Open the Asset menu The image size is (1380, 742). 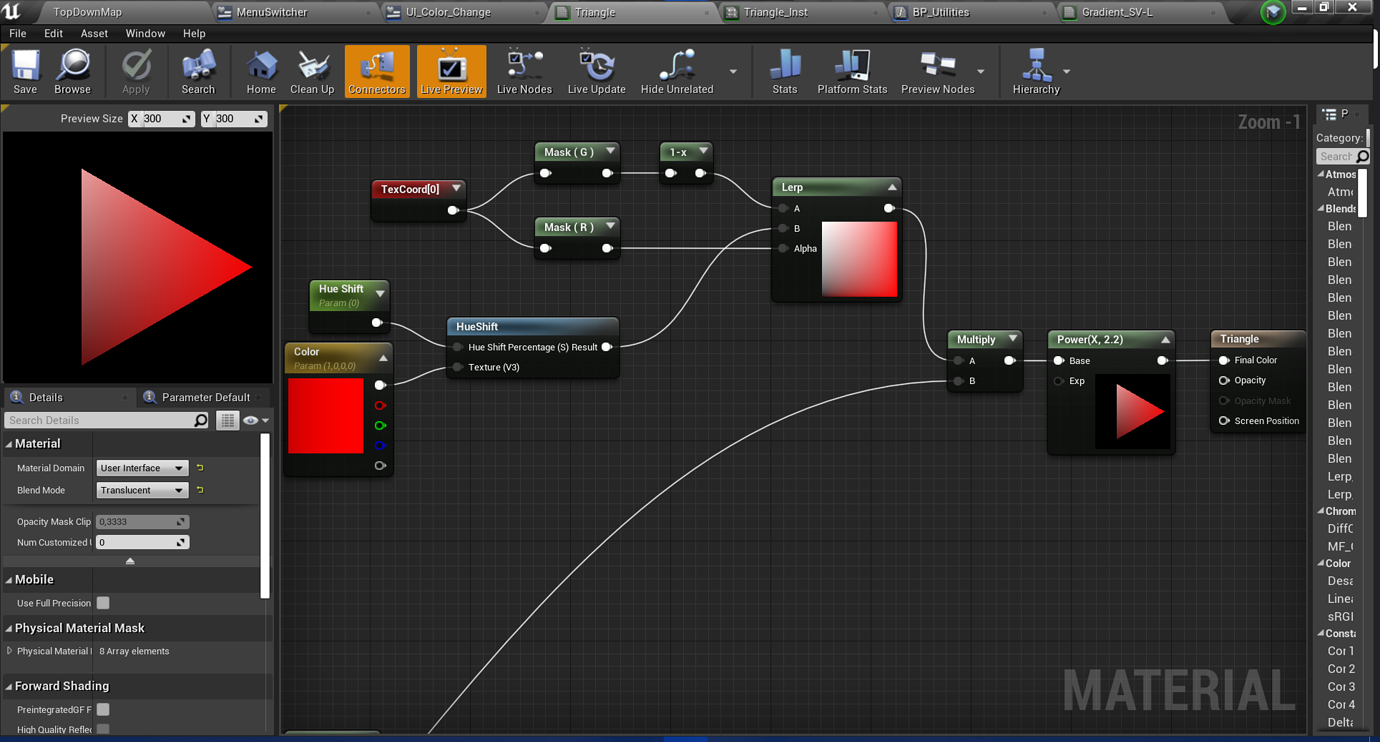click(93, 33)
